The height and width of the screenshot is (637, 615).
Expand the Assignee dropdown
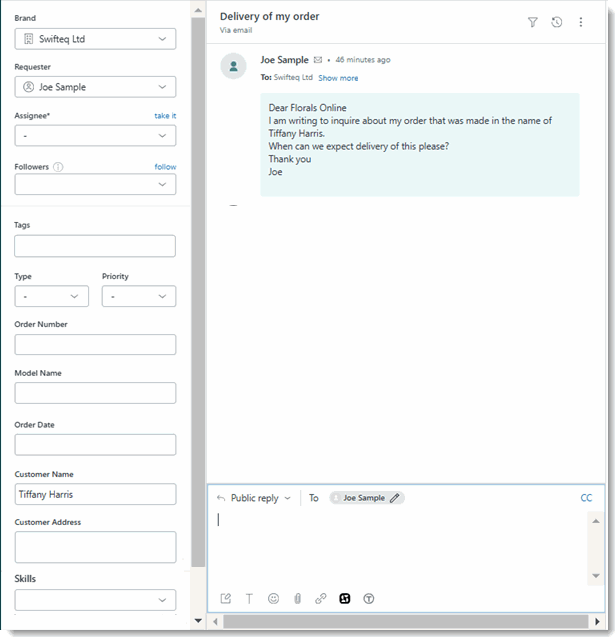point(95,136)
